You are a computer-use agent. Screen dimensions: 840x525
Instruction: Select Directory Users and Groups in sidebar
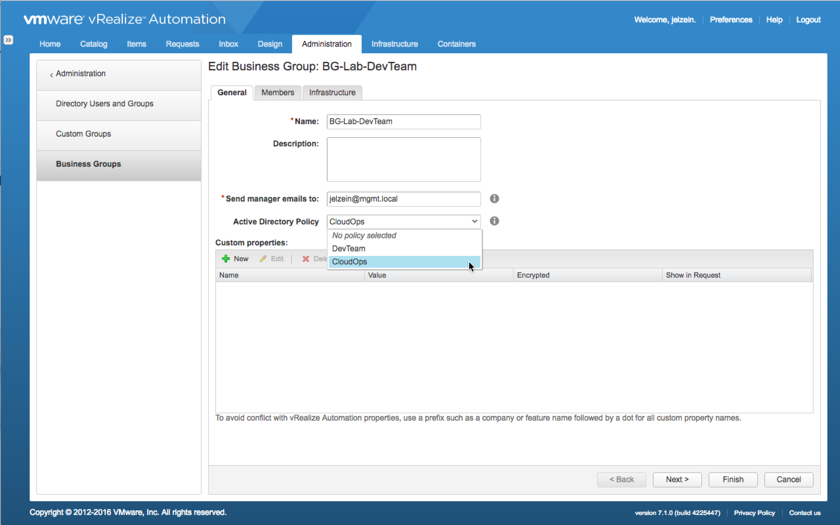(104, 104)
